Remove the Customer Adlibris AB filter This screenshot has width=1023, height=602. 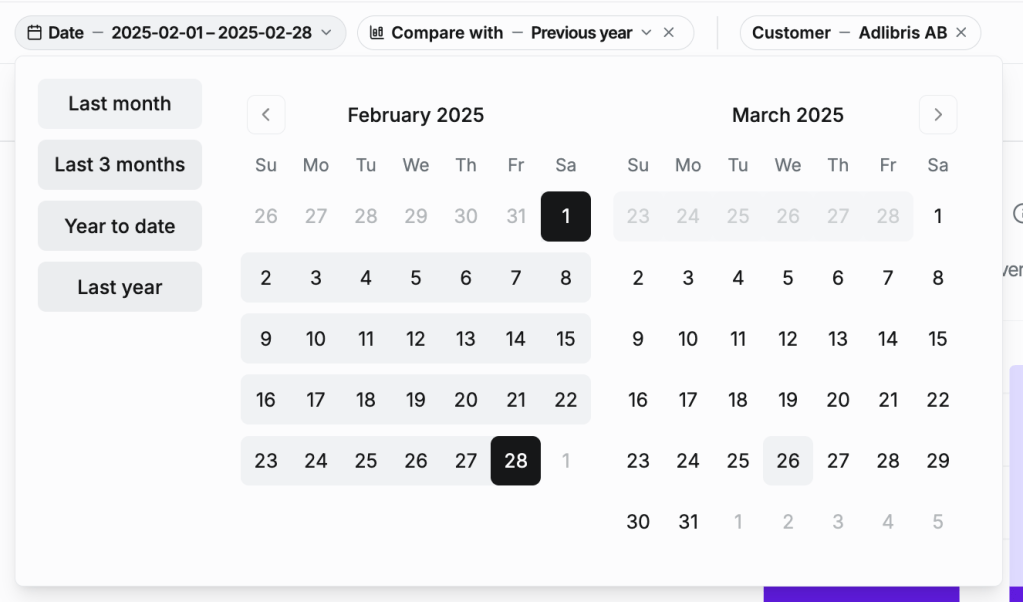pyautogui.click(x=961, y=33)
